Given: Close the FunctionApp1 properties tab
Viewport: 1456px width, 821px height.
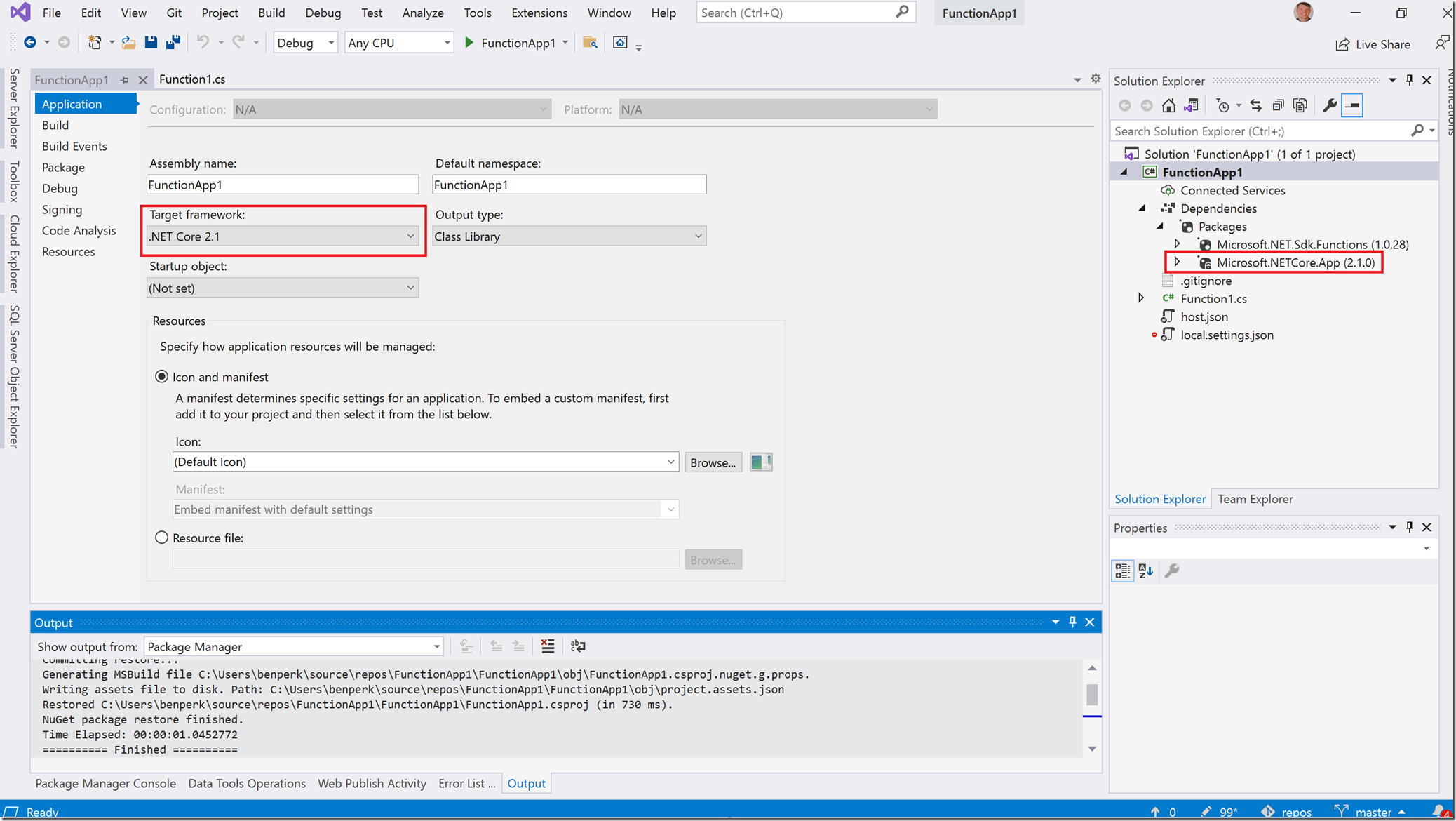Looking at the screenshot, I should (143, 80).
